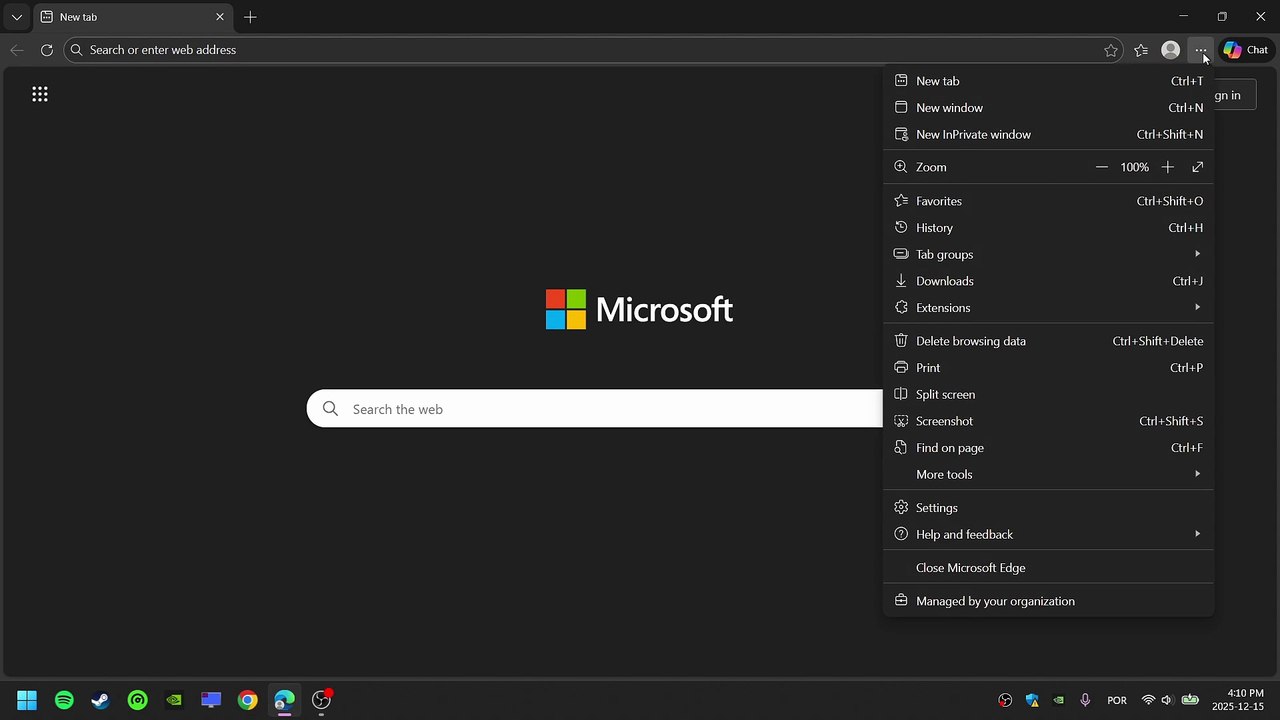
Task: Open the clock and date panel
Action: pos(1238,700)
